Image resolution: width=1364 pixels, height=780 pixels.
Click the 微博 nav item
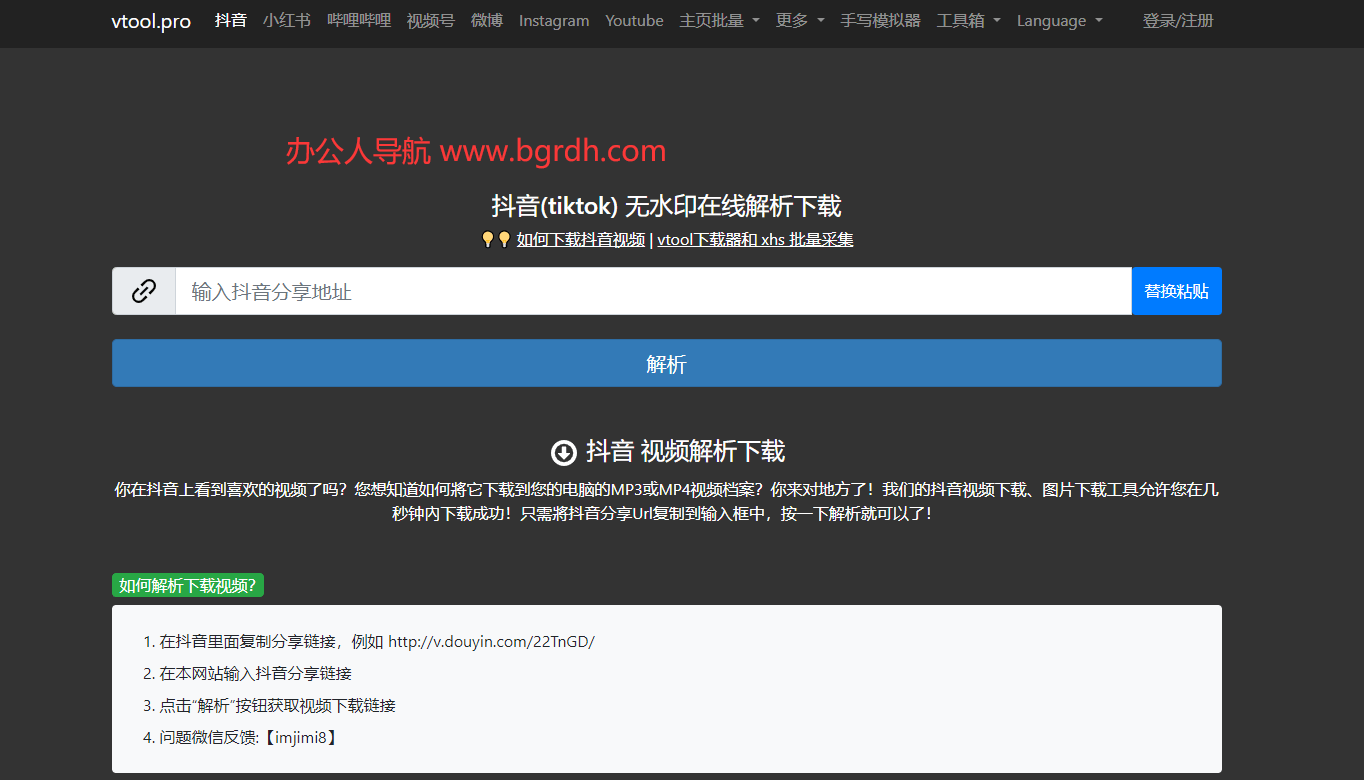coord(487,20)
